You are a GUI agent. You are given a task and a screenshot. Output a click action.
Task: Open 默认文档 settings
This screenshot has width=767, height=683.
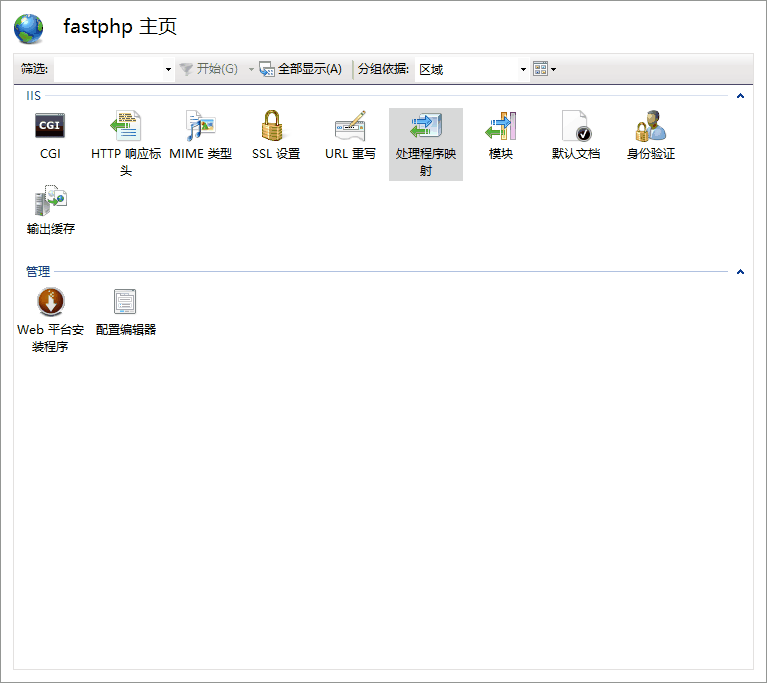(x=576, y=127)
